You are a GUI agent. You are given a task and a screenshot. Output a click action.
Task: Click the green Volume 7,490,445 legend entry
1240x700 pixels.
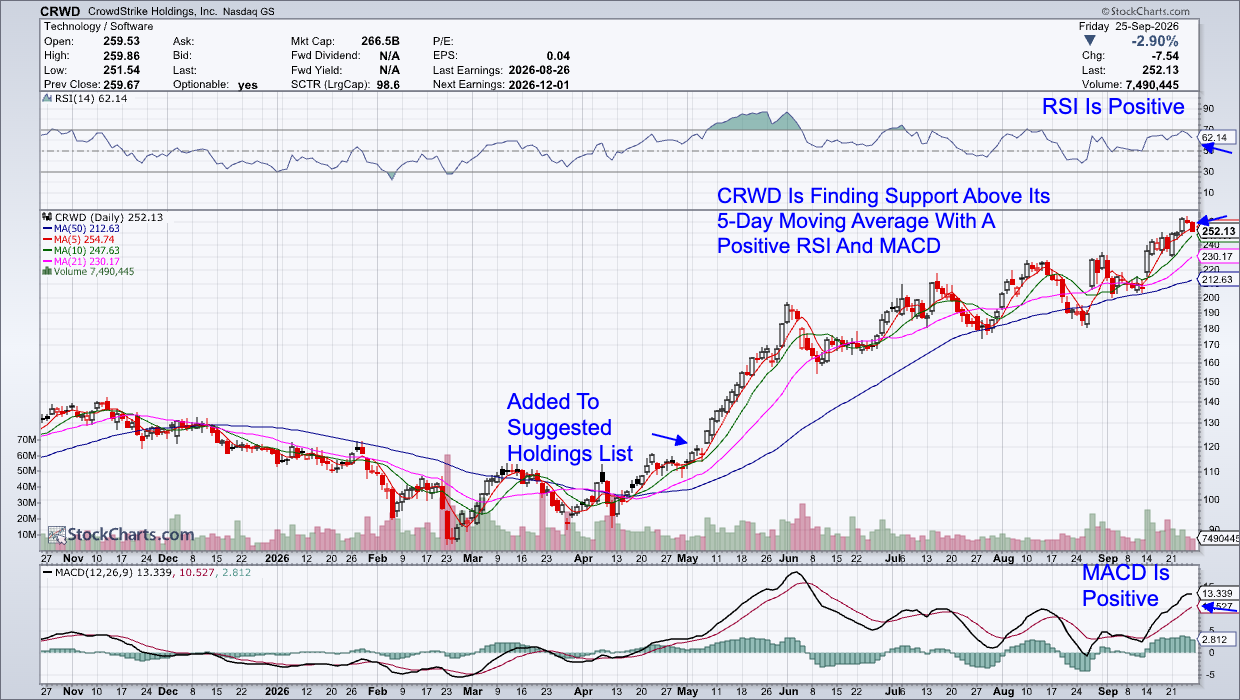[94, 271]
